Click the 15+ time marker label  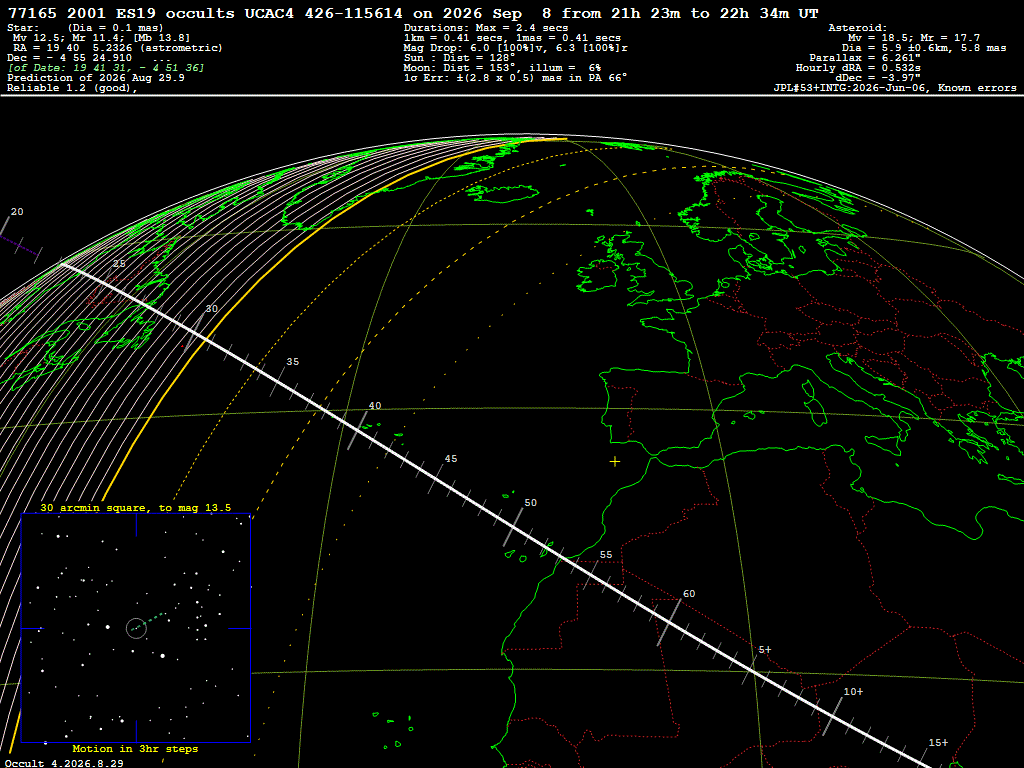(x=938, y=743)
